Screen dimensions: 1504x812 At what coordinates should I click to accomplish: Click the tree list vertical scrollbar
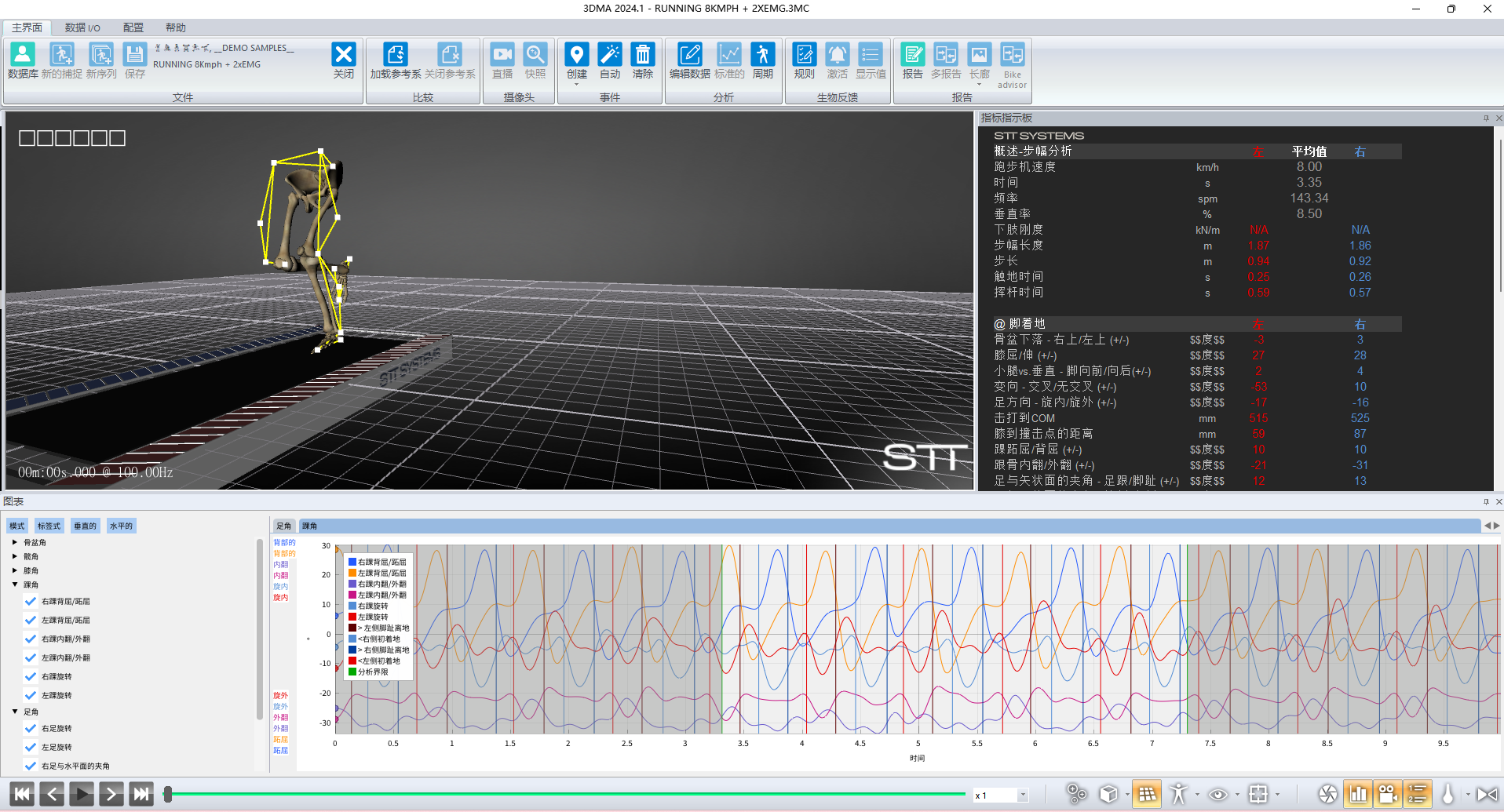(x=259, y=629)
